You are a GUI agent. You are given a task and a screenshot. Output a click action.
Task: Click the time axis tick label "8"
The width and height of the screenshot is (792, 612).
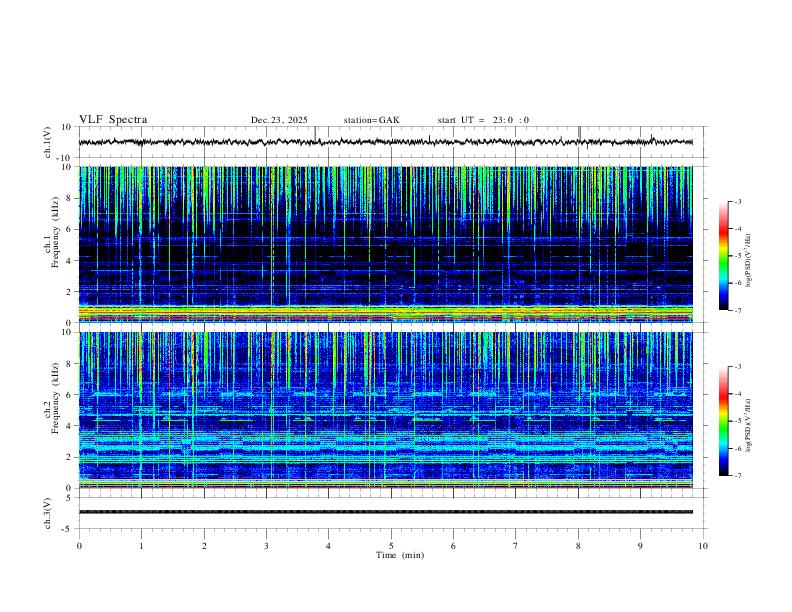[x=578, y=546]
